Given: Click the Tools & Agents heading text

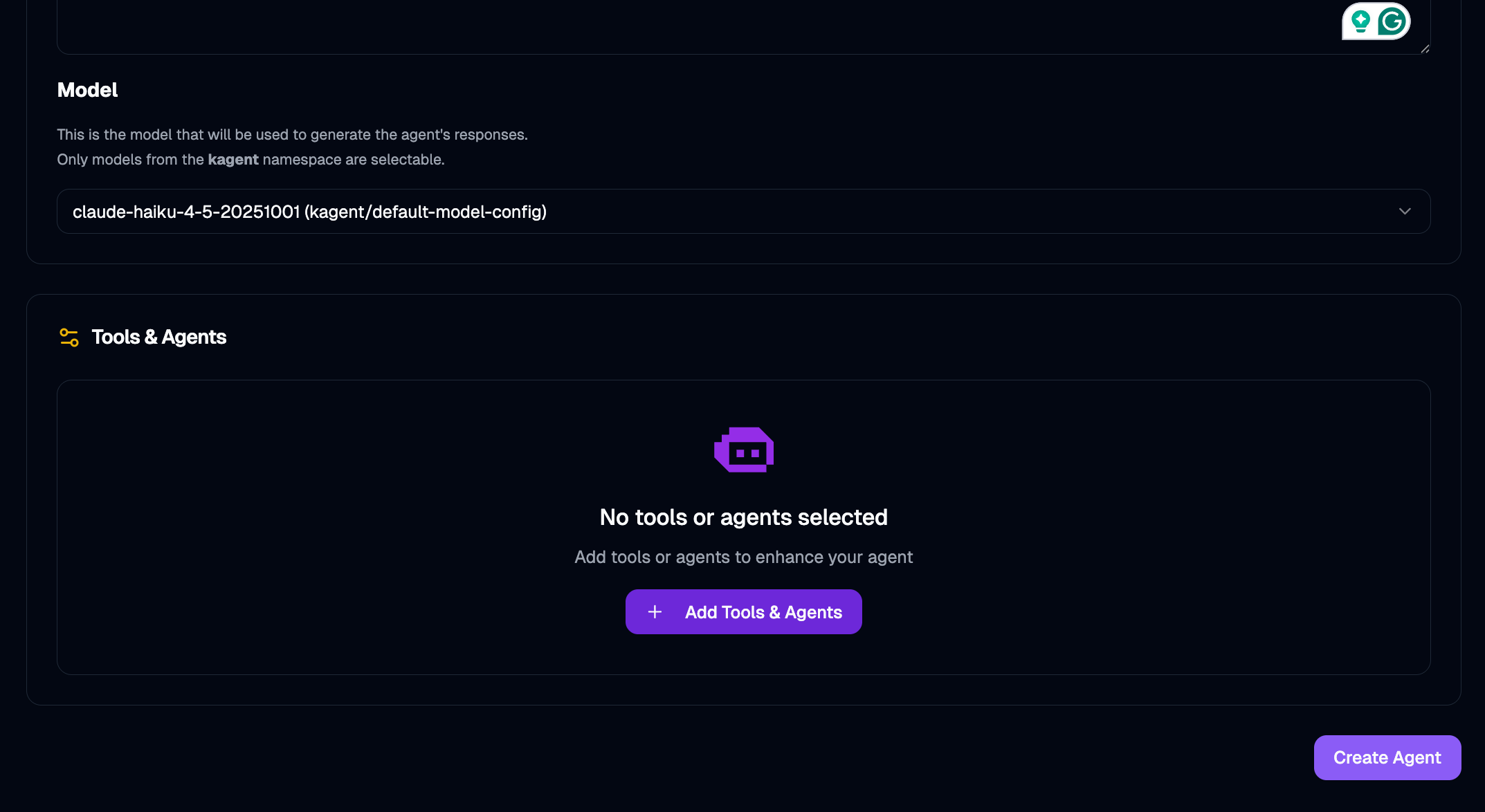Looking at the screenshot, I should (x=159, y=338).
